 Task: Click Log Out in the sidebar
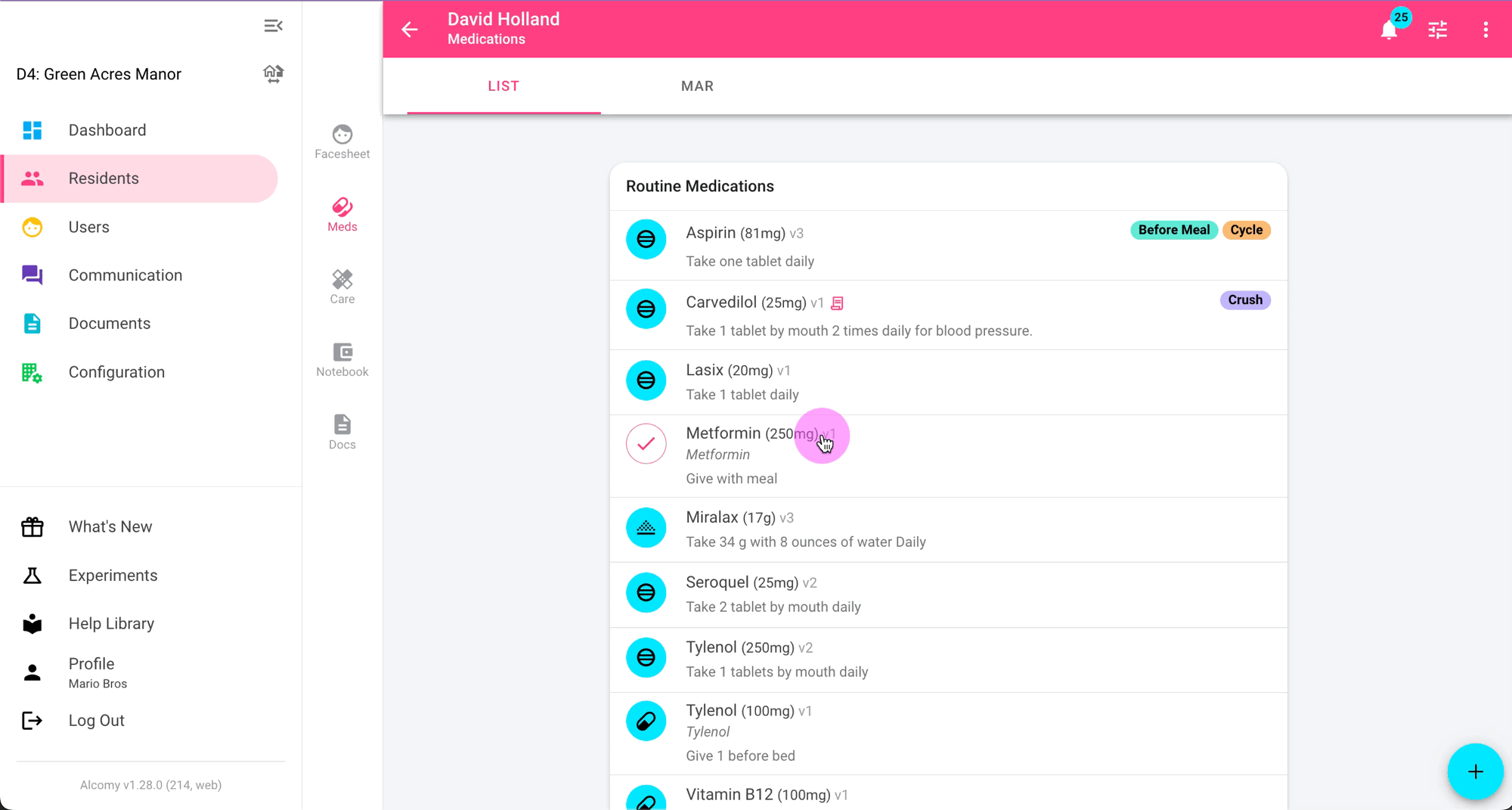pyautogui.click(x=96, y=721)
